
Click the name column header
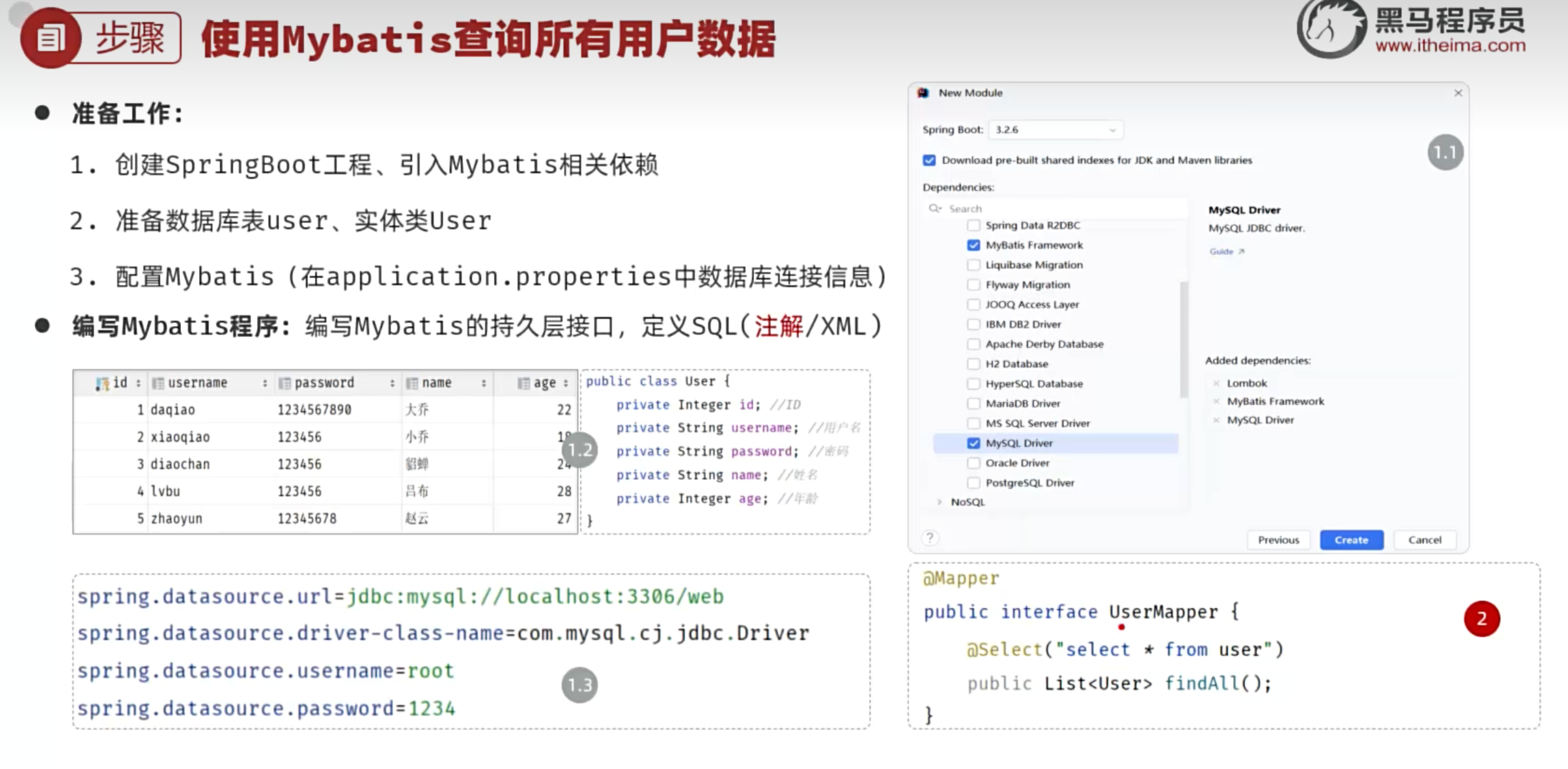click(447, 383)
